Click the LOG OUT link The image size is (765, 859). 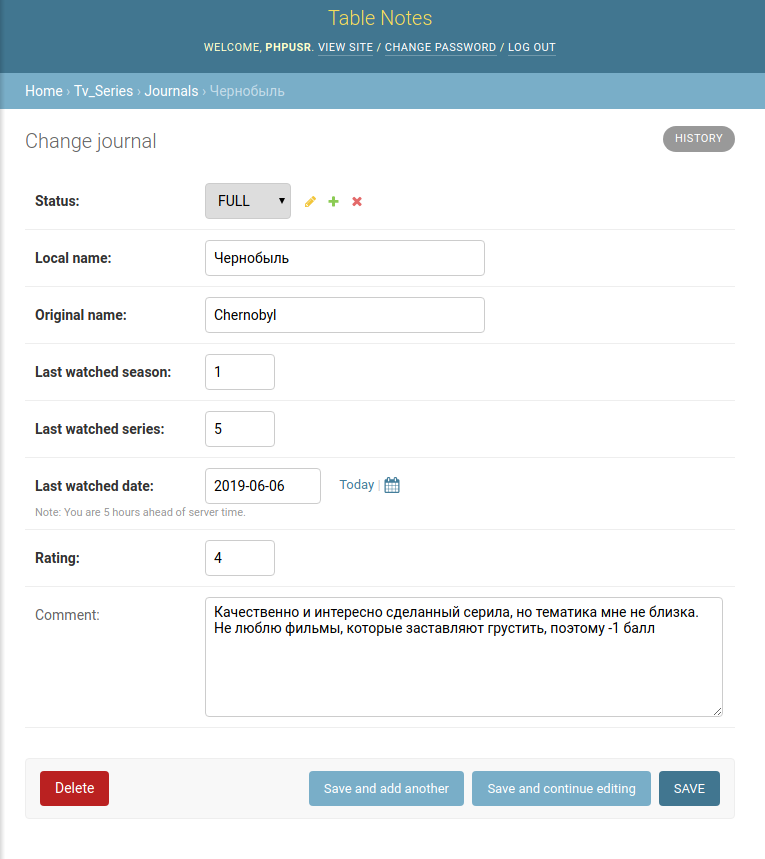click(x=532, y=47)
